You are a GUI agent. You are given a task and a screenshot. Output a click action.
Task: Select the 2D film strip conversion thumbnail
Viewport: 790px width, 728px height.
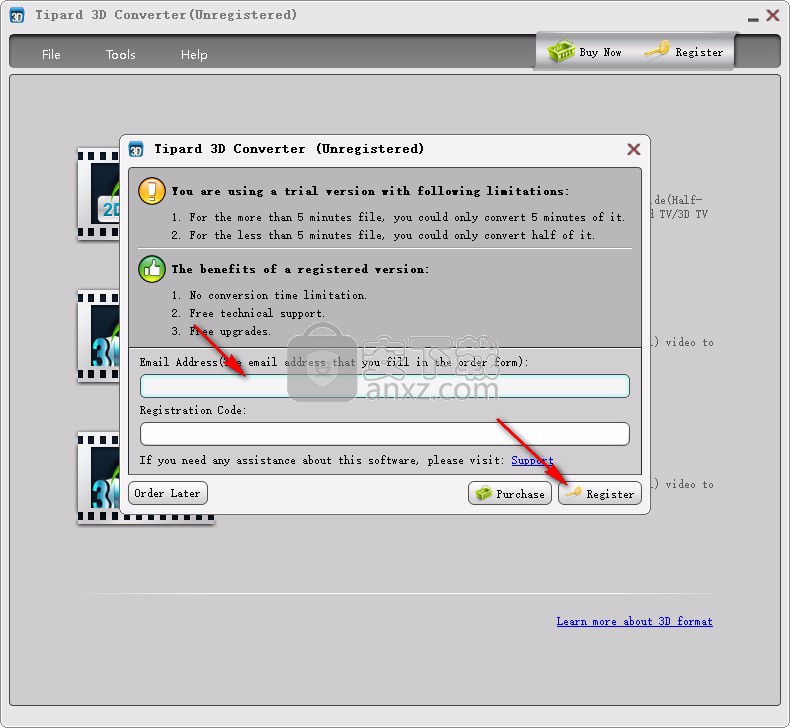pyautogui.click(x=98, y=194)
